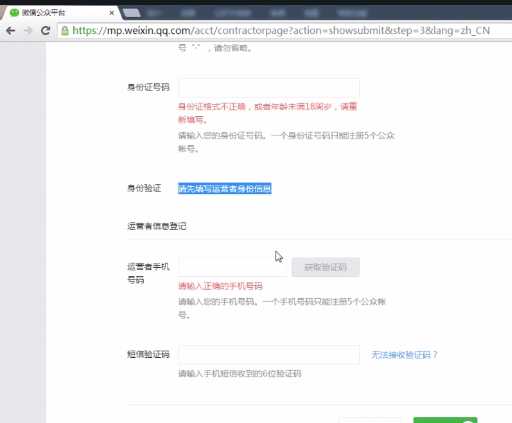The width and height of the screenshot is (512, 423).
Task: Go back to the previous page
Action: click(11, 31)
